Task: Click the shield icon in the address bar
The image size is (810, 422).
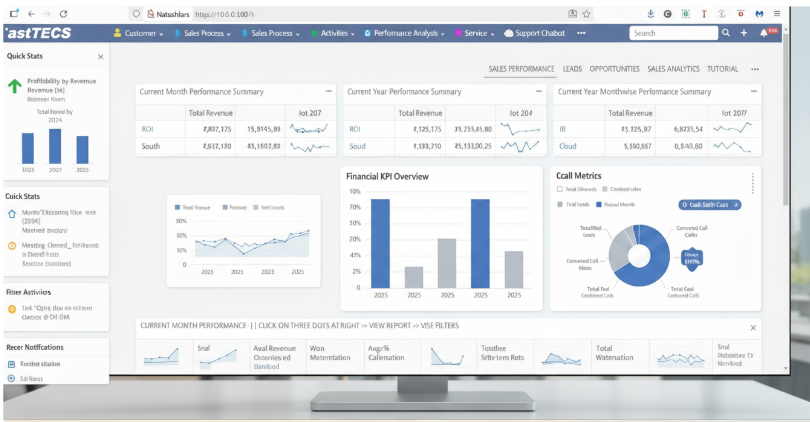Action: pyautogui.click(x=136, y=14)
